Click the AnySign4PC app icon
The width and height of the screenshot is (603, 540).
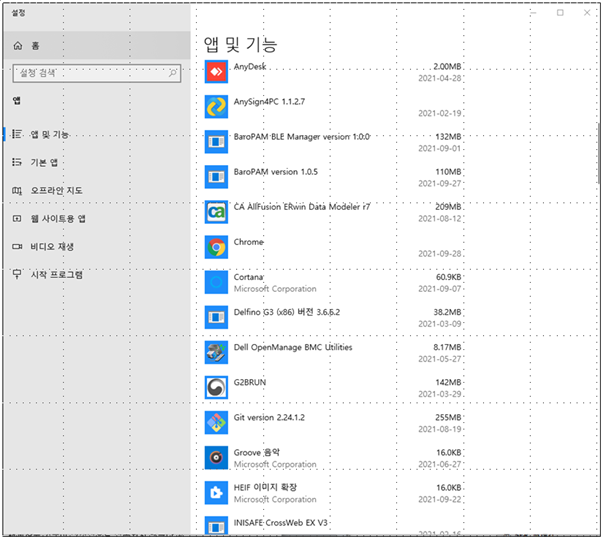click(x=216, y=107)
